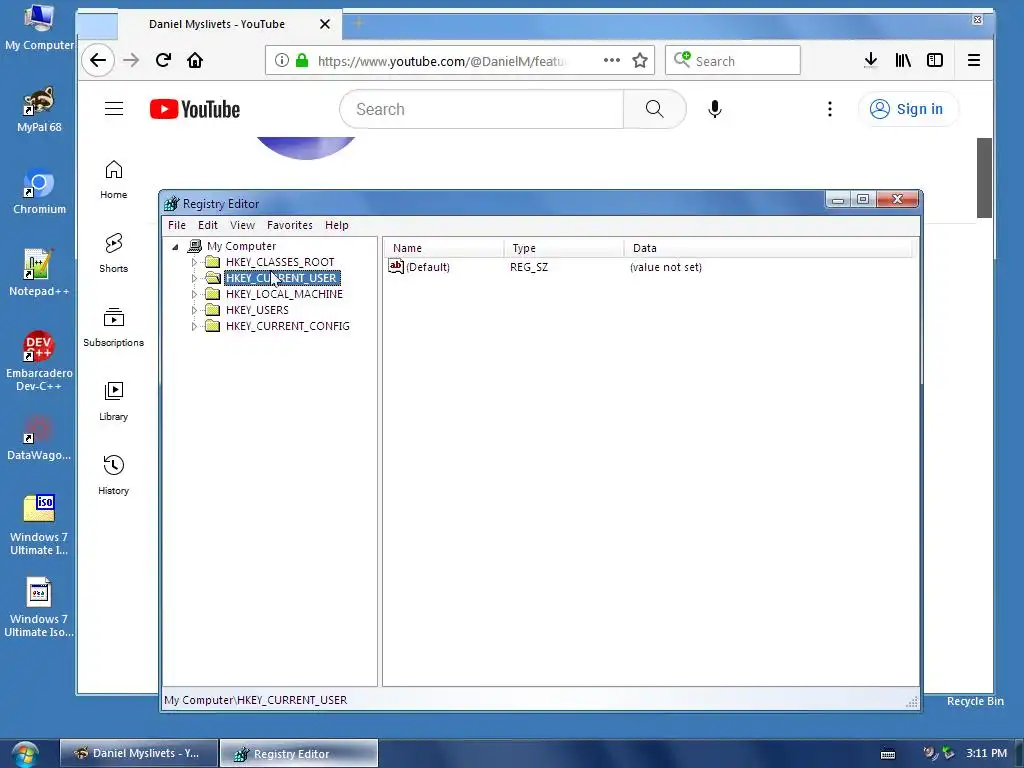Expand the HKEY_CLASSES_ROOT key
The width and height of the screenshot is (1024, 768).
pyautogui.click(x=194, y=263)
